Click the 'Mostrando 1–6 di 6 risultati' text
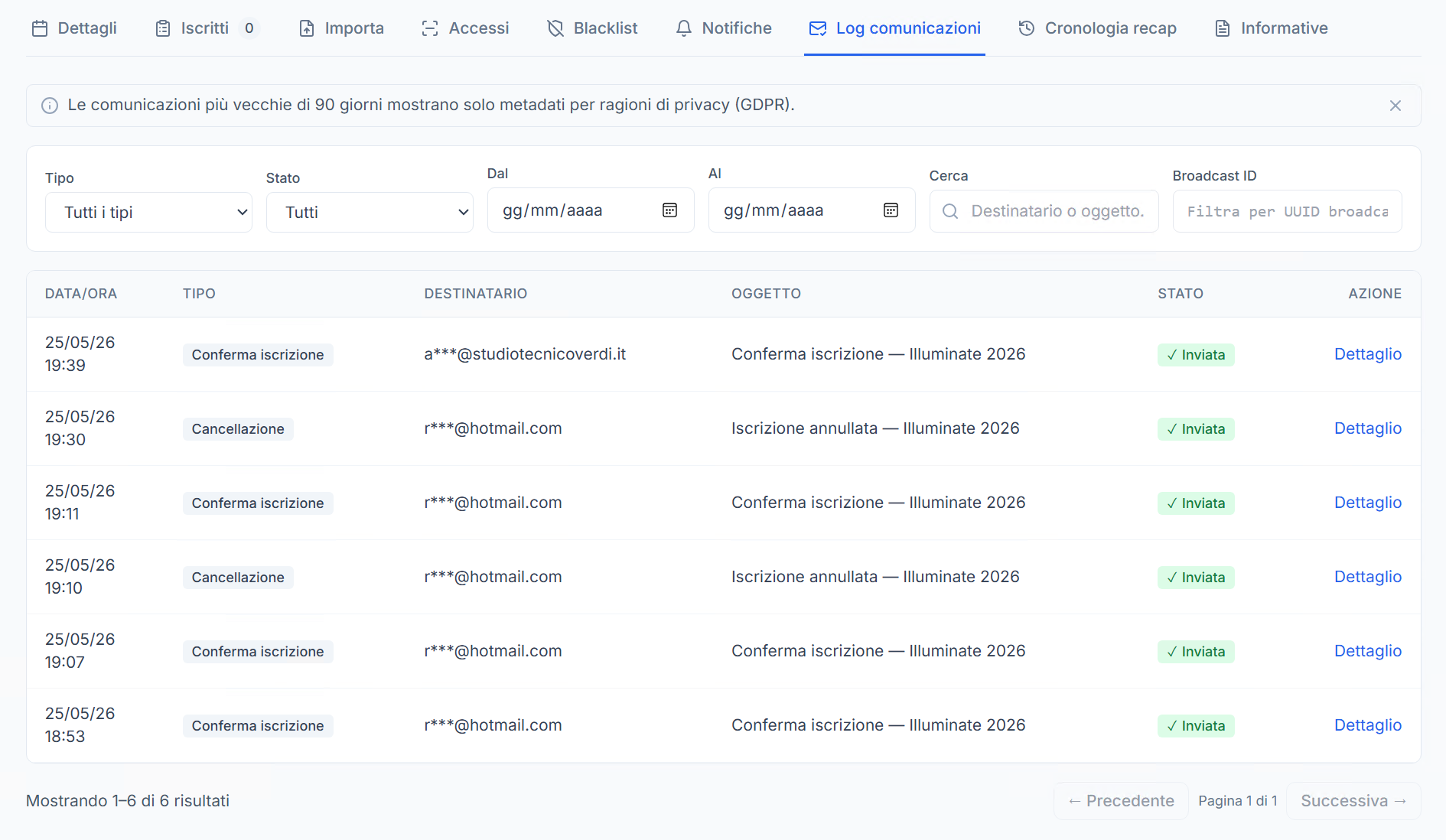This screenshot has width=1446, height=840. pos(128,801)
